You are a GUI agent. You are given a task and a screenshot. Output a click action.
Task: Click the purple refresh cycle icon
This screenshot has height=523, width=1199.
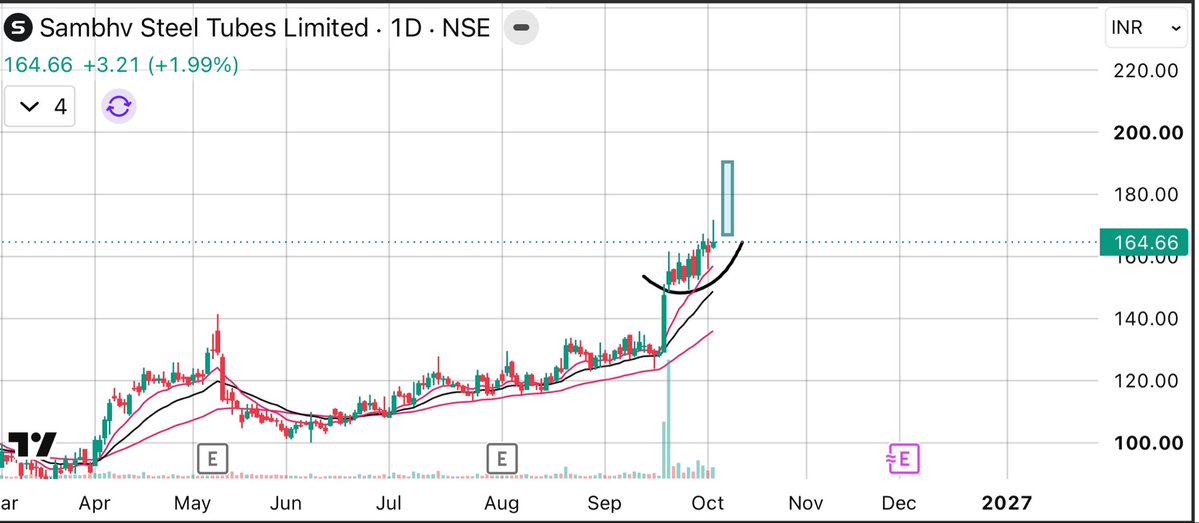[119, 106]
